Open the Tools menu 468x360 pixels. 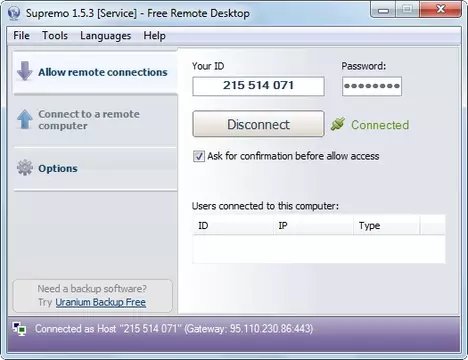coord(55,35)
